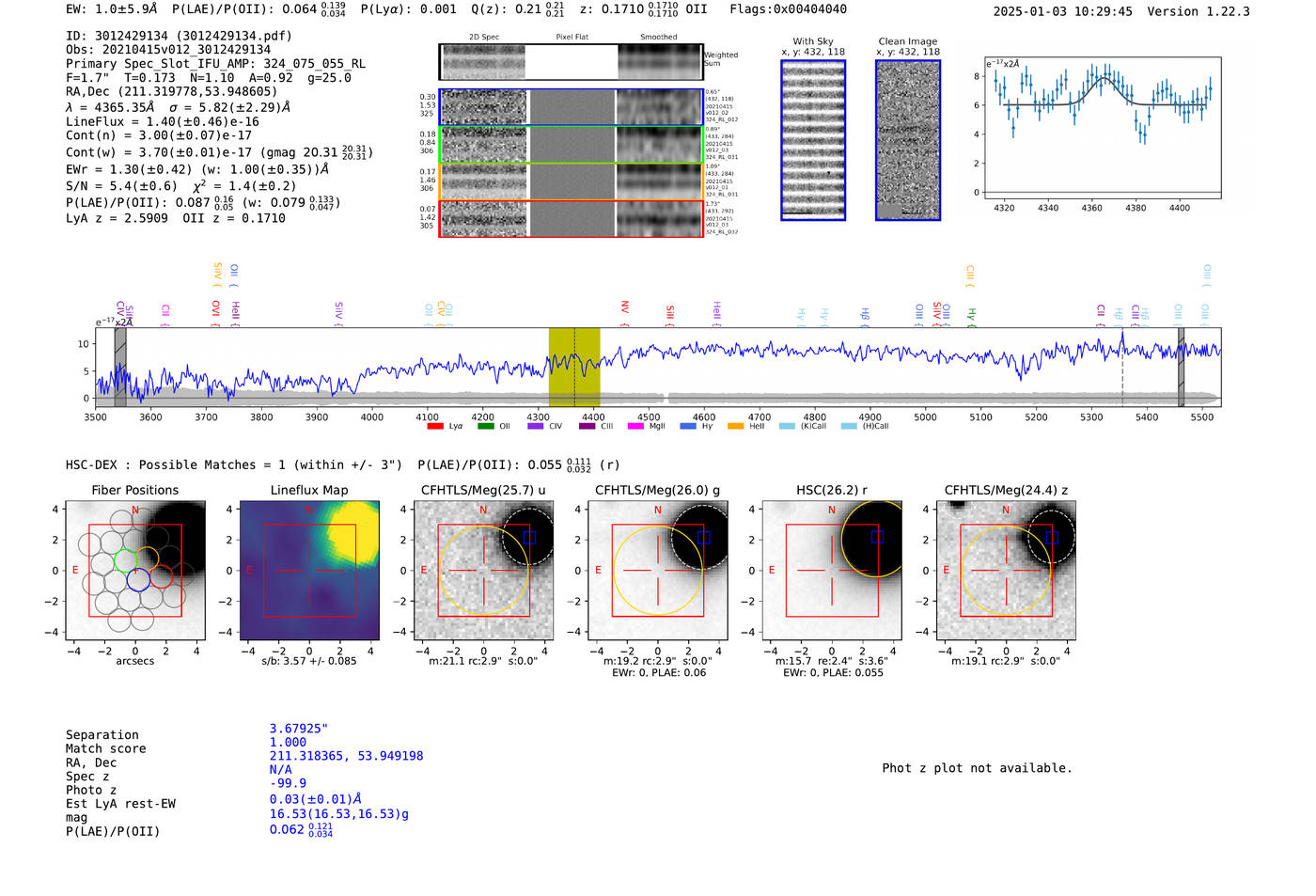Click the magenta MgII legend swatch
This screenshot has width=1316, height=896.
[x=636, y=426]
